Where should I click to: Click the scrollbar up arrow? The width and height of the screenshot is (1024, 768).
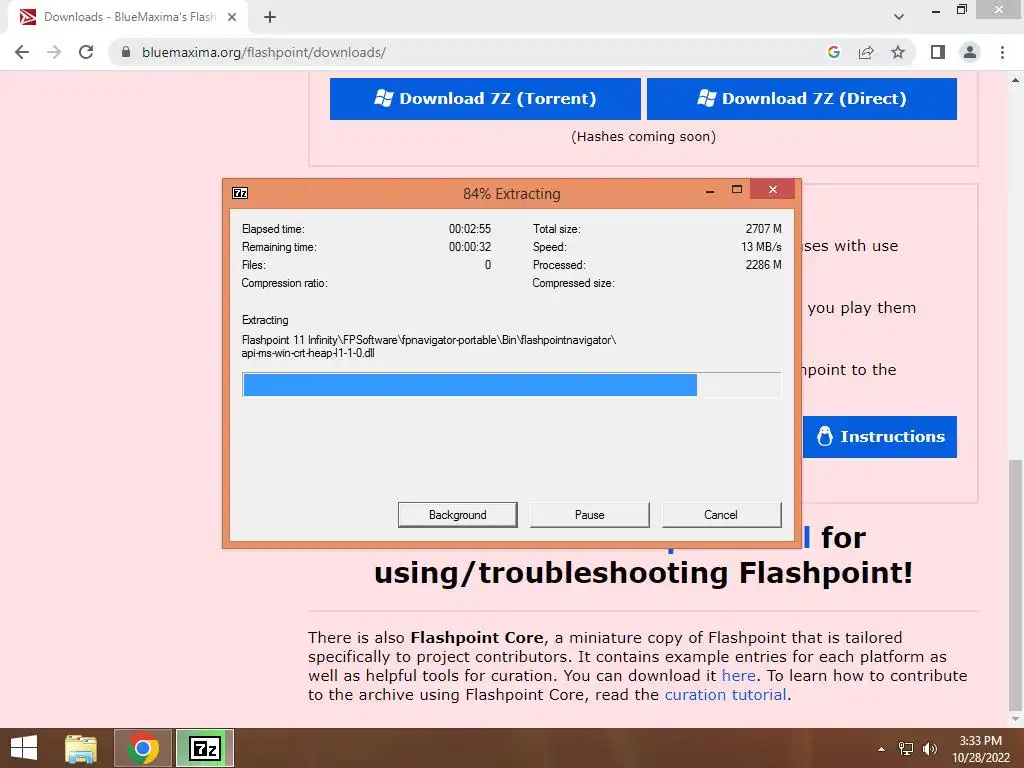[1015, 80]
